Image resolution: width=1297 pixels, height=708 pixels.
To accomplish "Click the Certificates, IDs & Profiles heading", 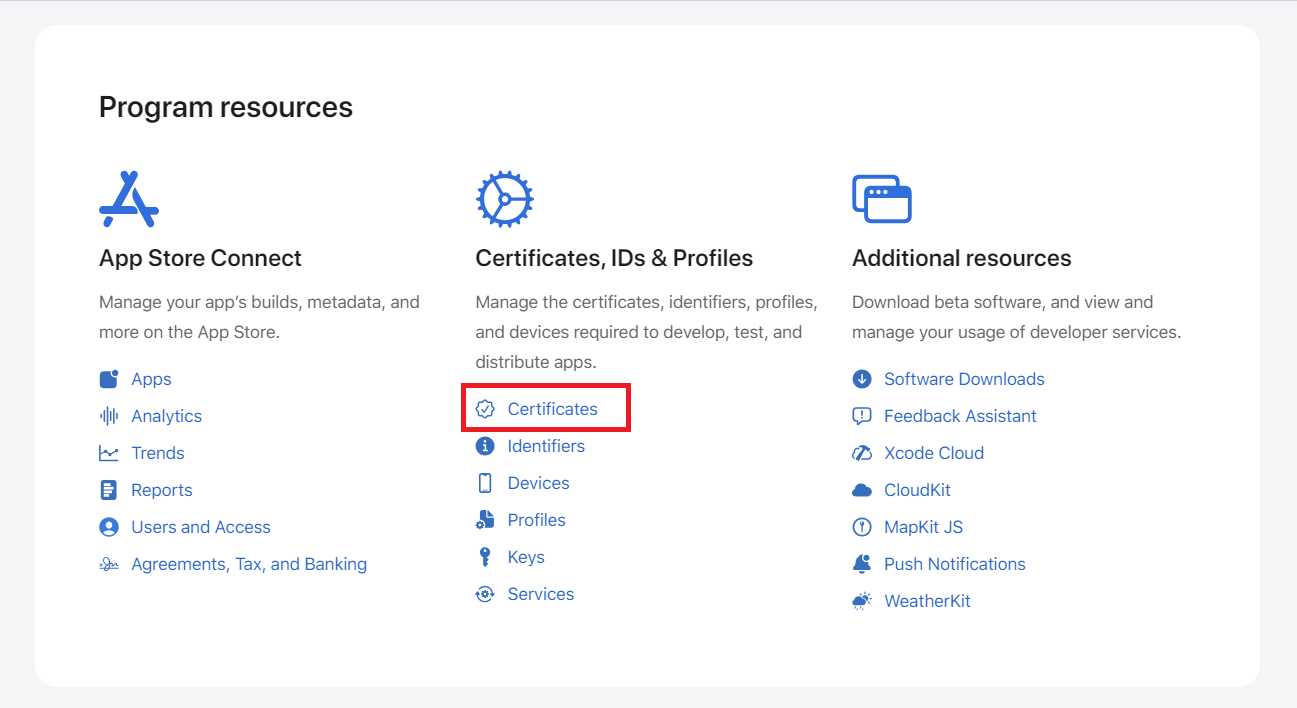I will [614, 258].
